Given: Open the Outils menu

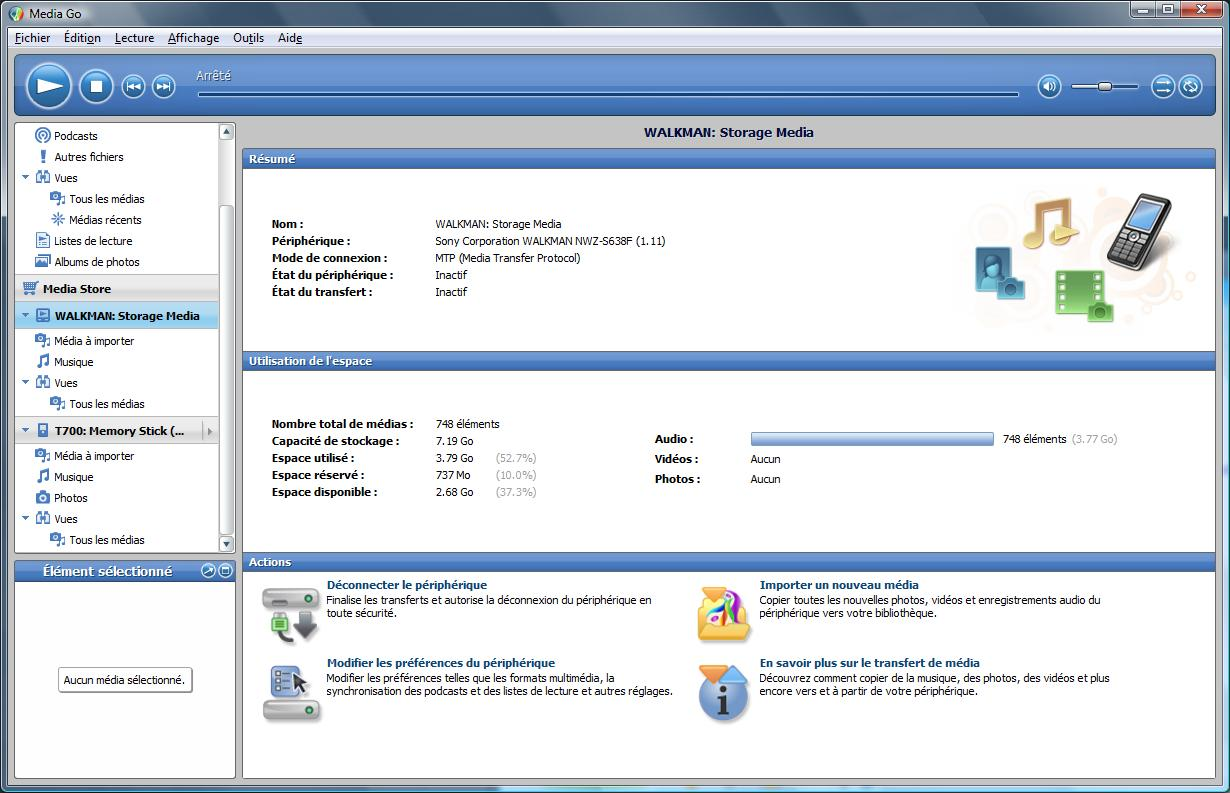Looking at the screenshot, I should click(248, 38).
